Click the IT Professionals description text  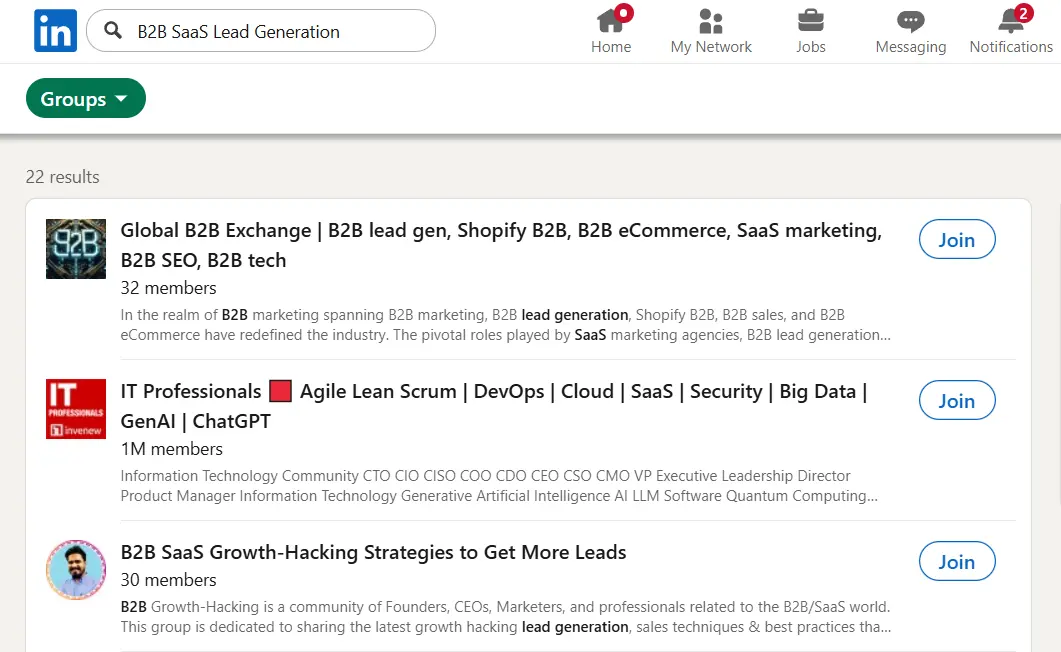tap(499, 486)
